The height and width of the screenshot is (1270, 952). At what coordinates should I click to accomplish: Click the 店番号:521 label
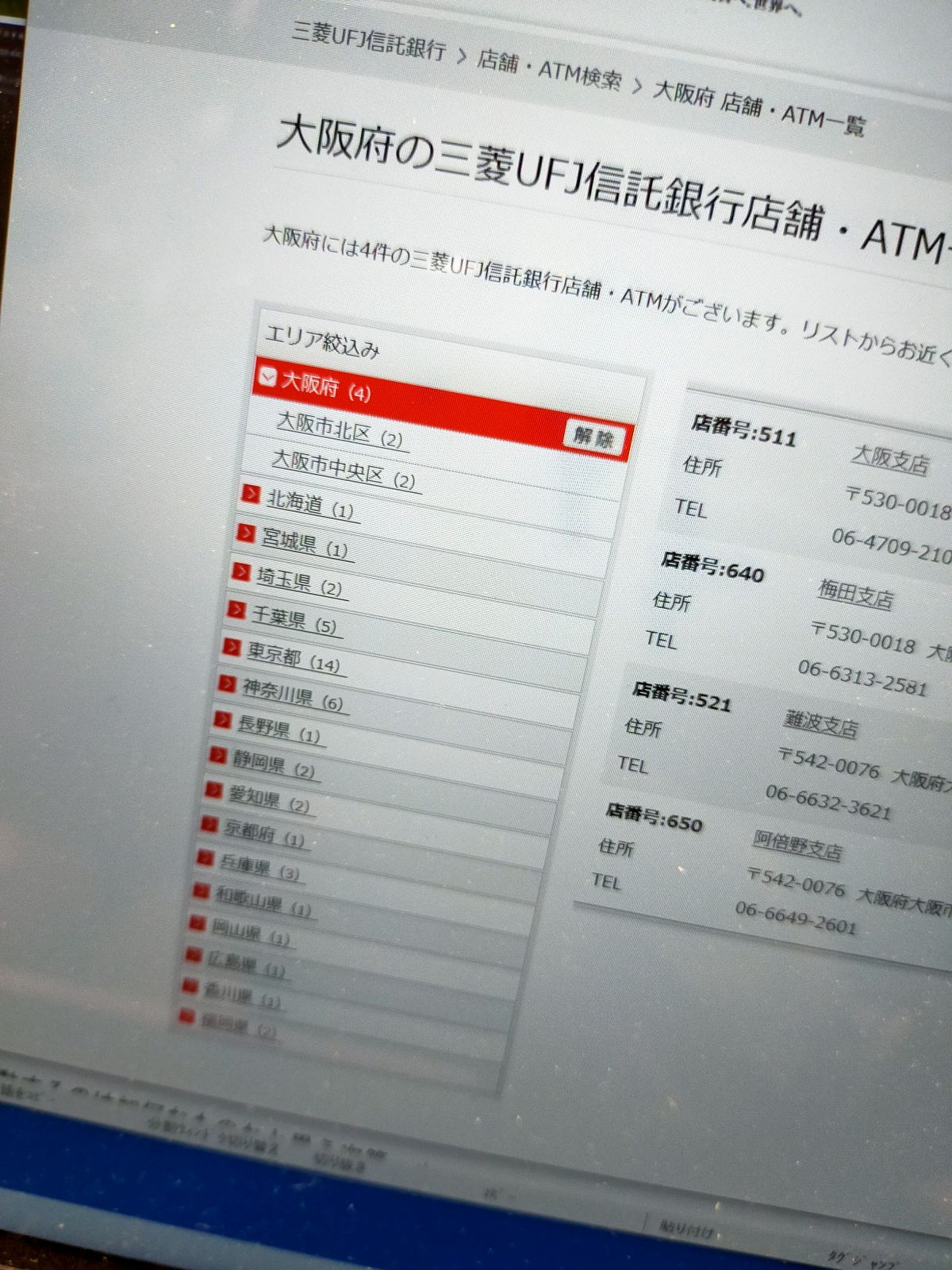point(681,696)
